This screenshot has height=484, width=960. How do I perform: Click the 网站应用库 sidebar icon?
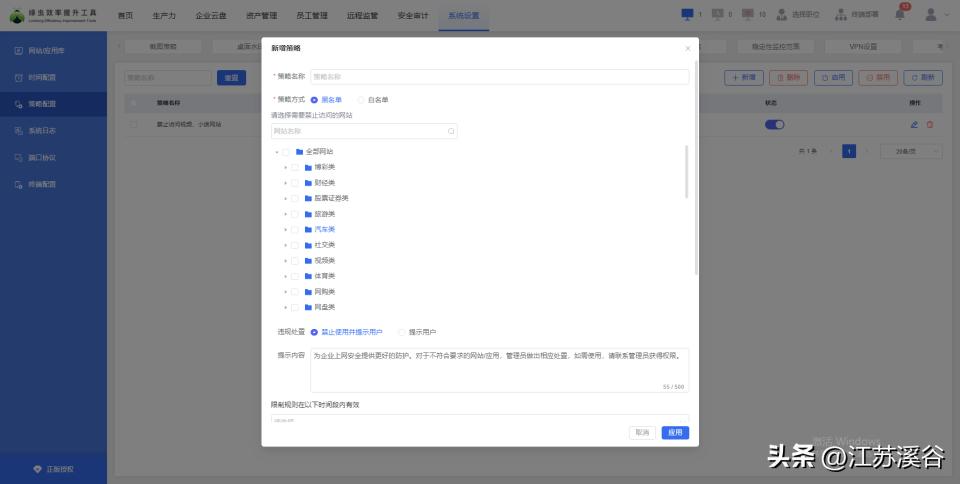(x=19, y=51)
